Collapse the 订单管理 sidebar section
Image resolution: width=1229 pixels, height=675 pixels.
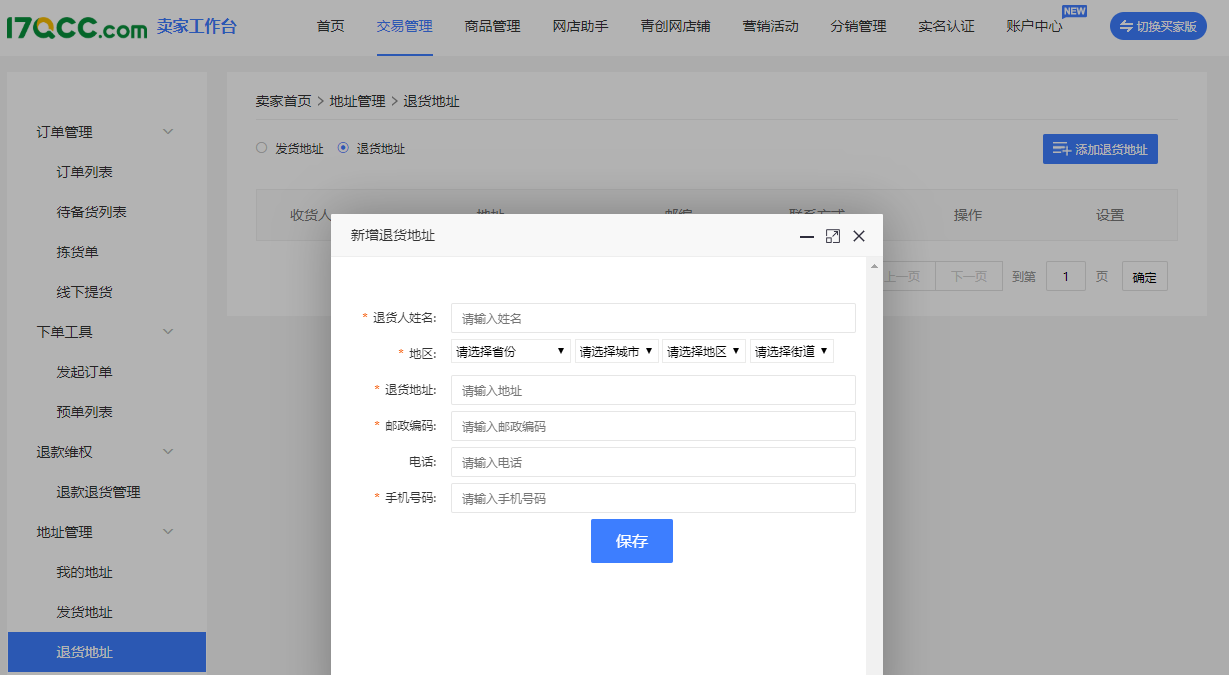168,132
